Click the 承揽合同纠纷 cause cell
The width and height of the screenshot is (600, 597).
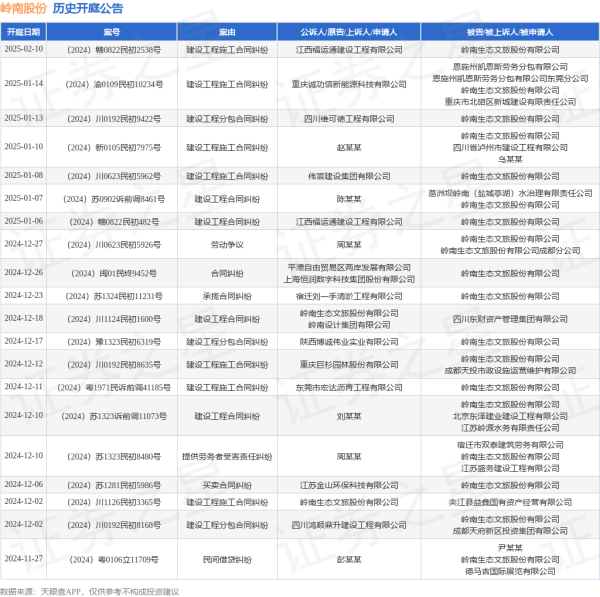point(227,296)
